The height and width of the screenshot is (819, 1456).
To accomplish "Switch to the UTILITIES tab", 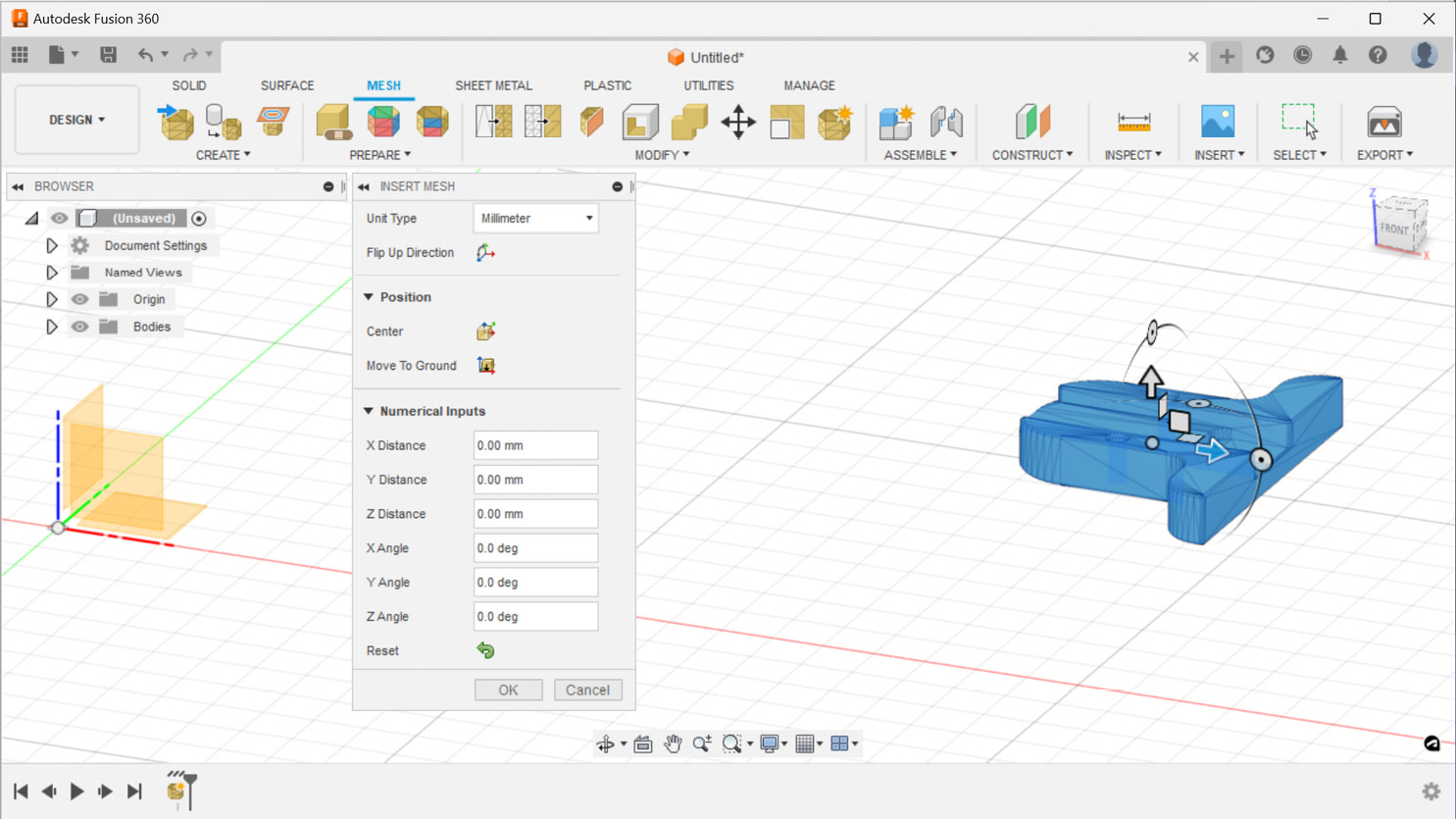I will 709,85.
